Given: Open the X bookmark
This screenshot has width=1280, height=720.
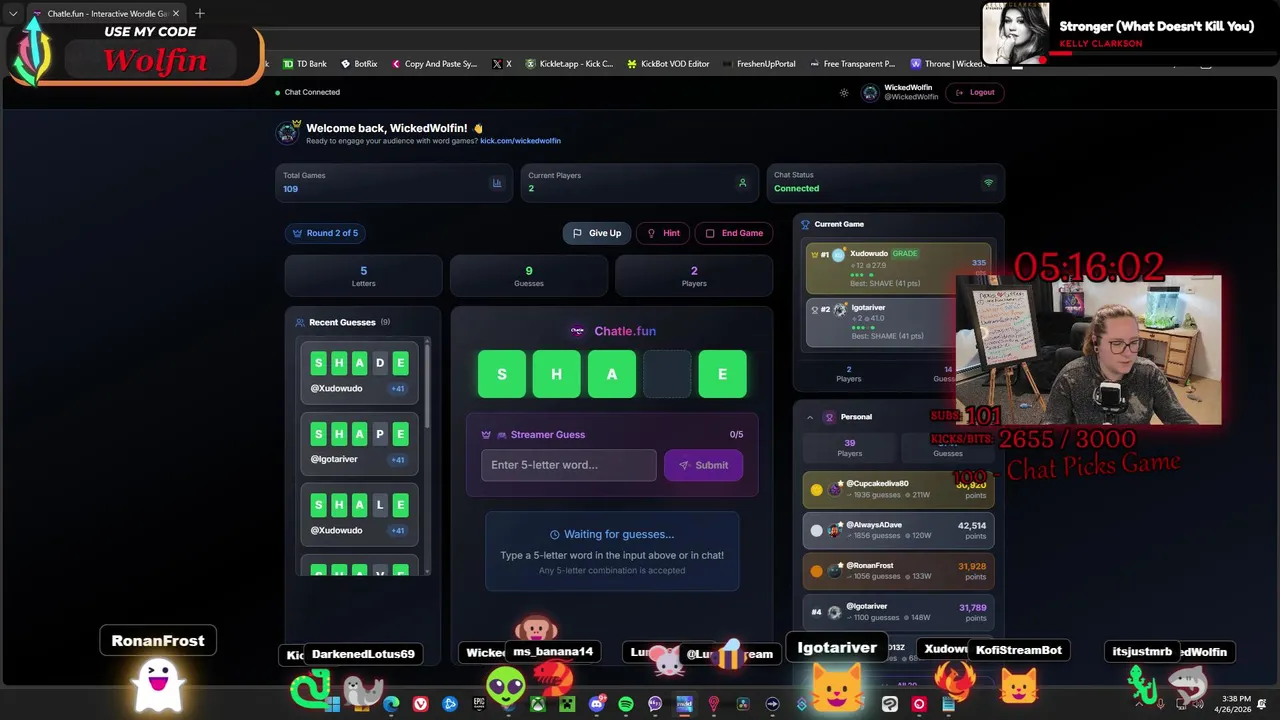Looking at the screenshot, I should click(502, 64).
